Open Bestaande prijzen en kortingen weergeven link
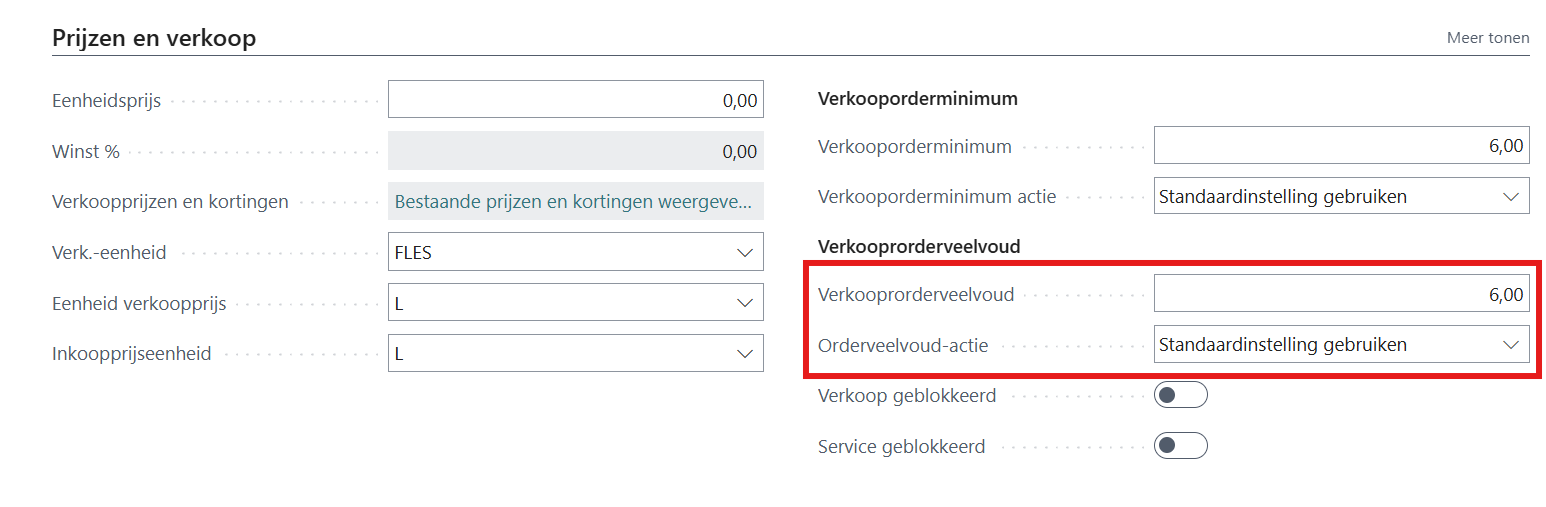 click(574, 202)
